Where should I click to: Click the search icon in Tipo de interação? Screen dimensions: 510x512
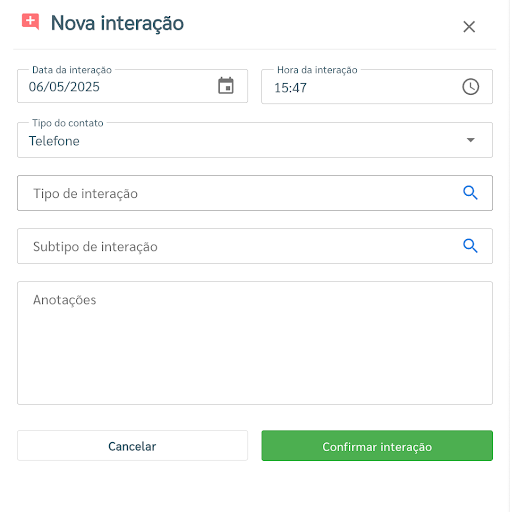click(x=470, y=193)
